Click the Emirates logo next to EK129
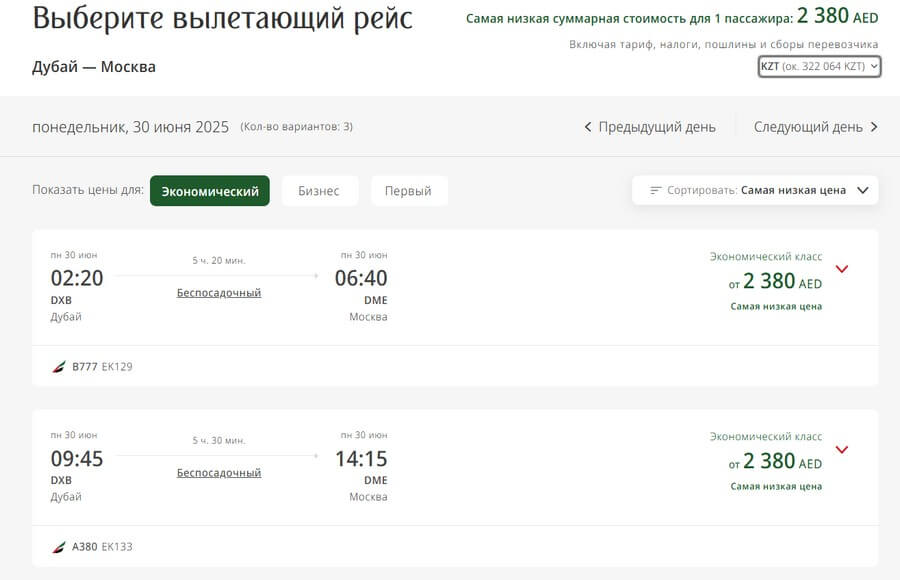Image resolution: width=900 pixels, height=580 pixels. pyautogui.click(x=59, y=366)
